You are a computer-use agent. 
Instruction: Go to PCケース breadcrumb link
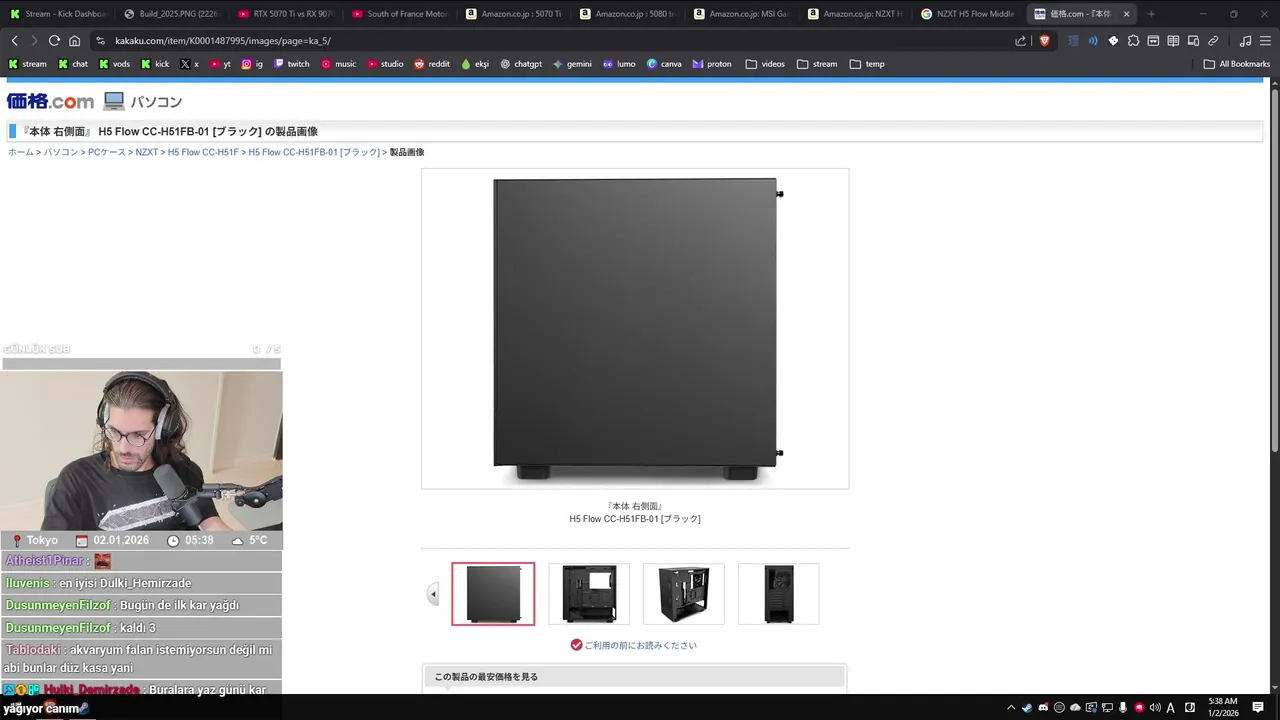click(x=107, y=152)
